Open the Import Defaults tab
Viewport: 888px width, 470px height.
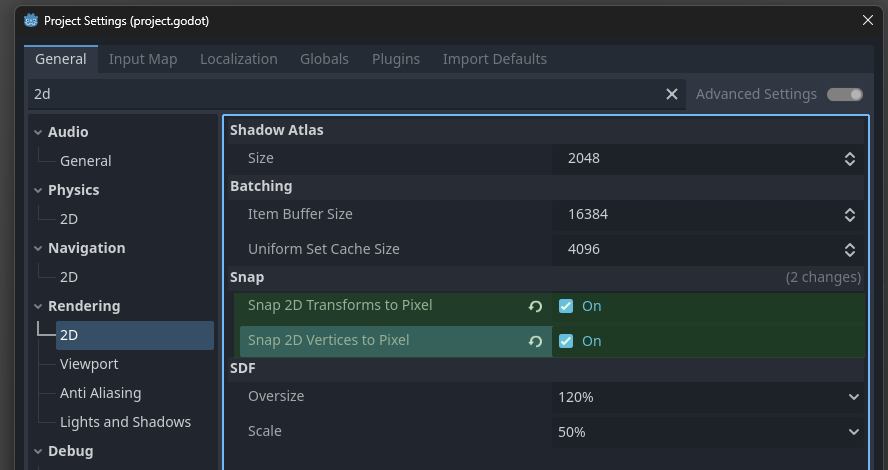(x=494, y=59)
